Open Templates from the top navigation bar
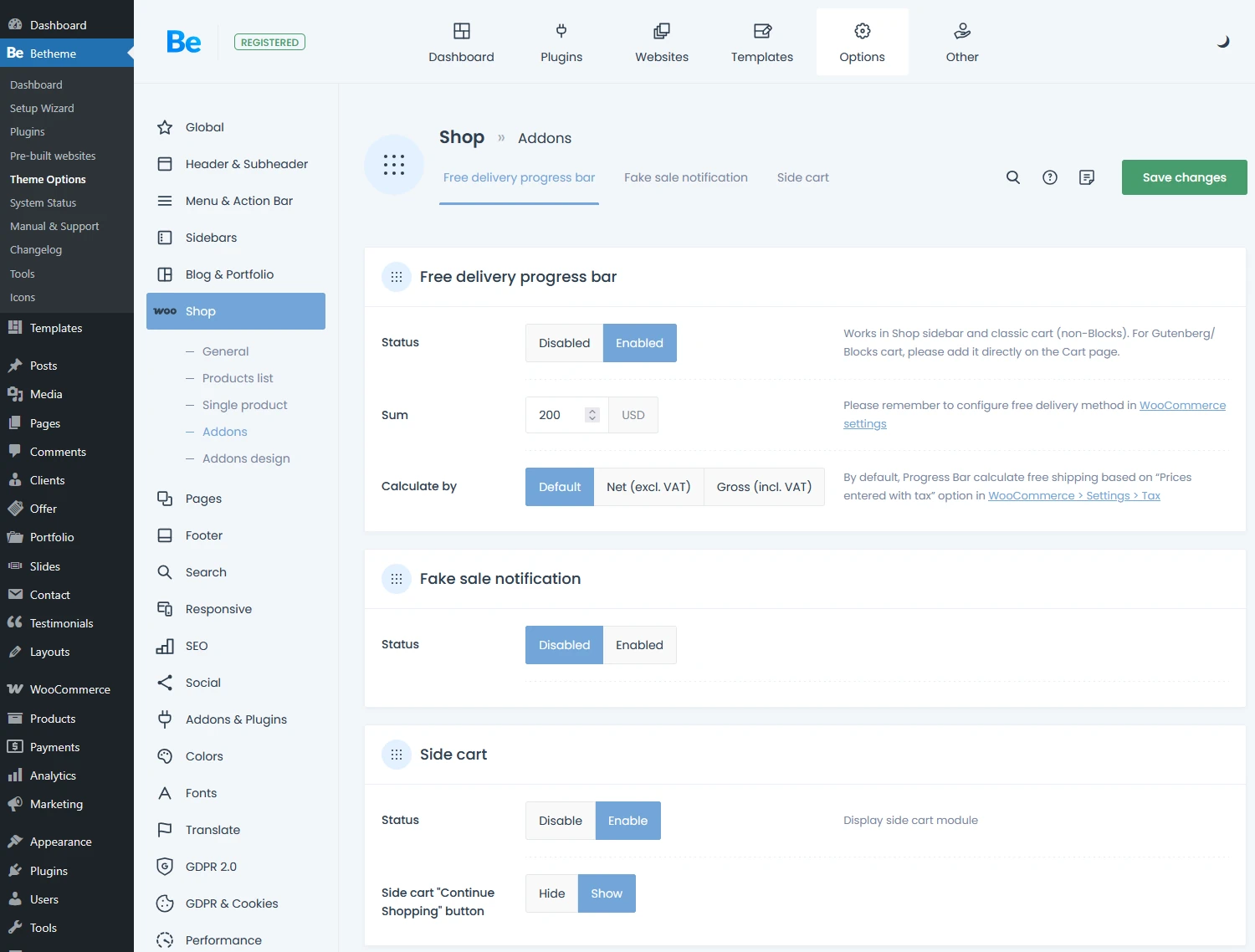Viewport: 1255px width, 952px height. (x=761, y=42)
